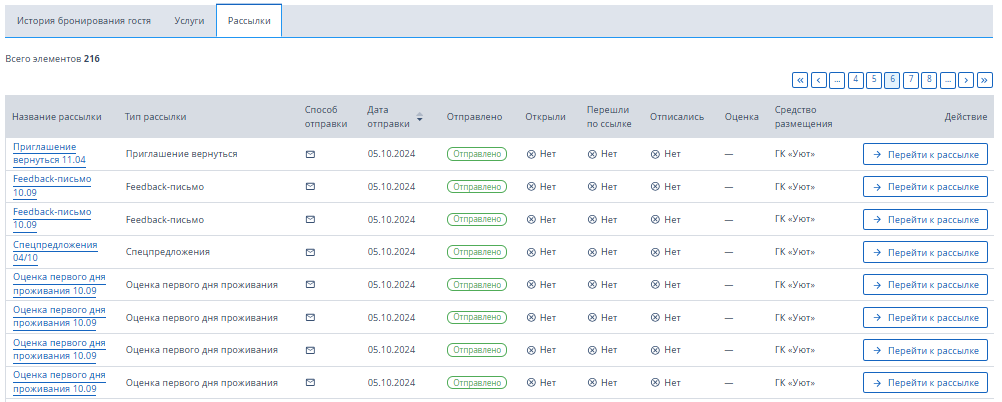Open Приглашение вернуться 11.04 link
1002x402 pixels.
click(x=49, y=153)
